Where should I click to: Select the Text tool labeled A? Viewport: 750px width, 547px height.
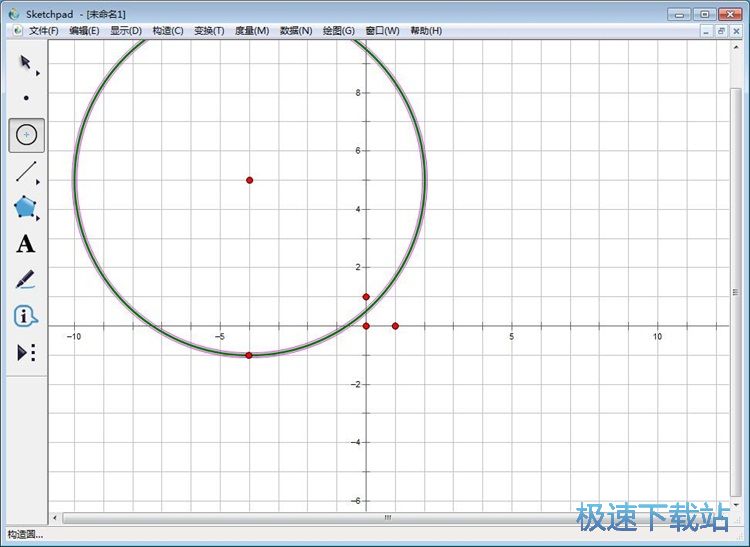pos(26,244)
